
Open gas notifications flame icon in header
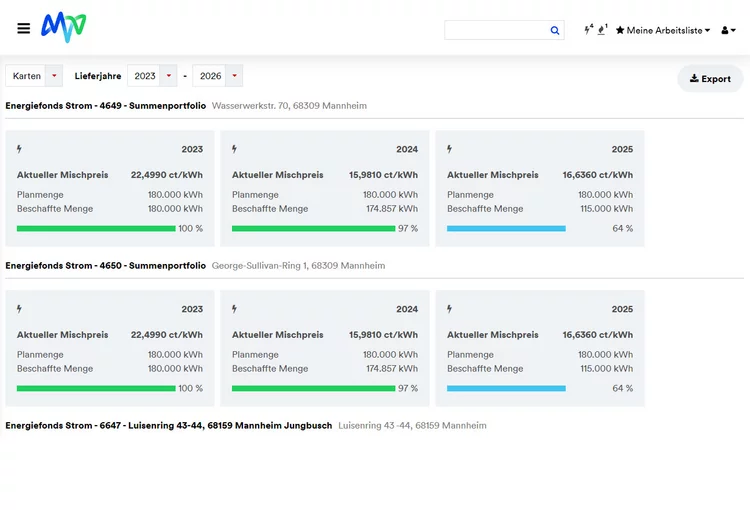(x=603, y=30)
